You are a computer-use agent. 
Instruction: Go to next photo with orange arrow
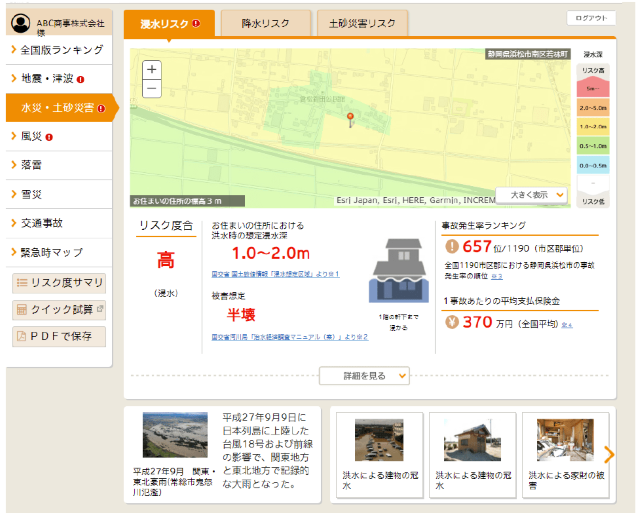tap(609, 455)
